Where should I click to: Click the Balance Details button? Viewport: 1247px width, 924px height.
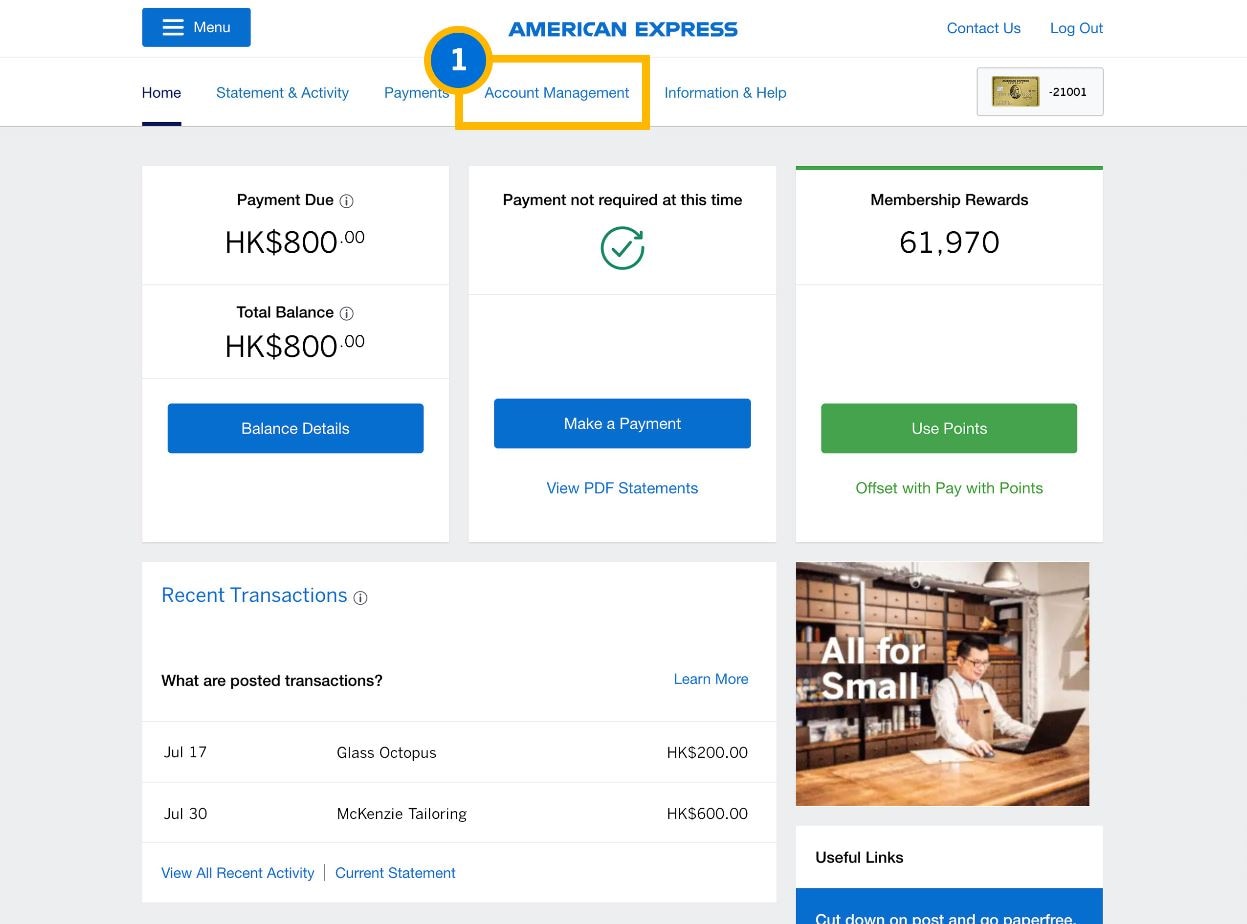[295, 428]
